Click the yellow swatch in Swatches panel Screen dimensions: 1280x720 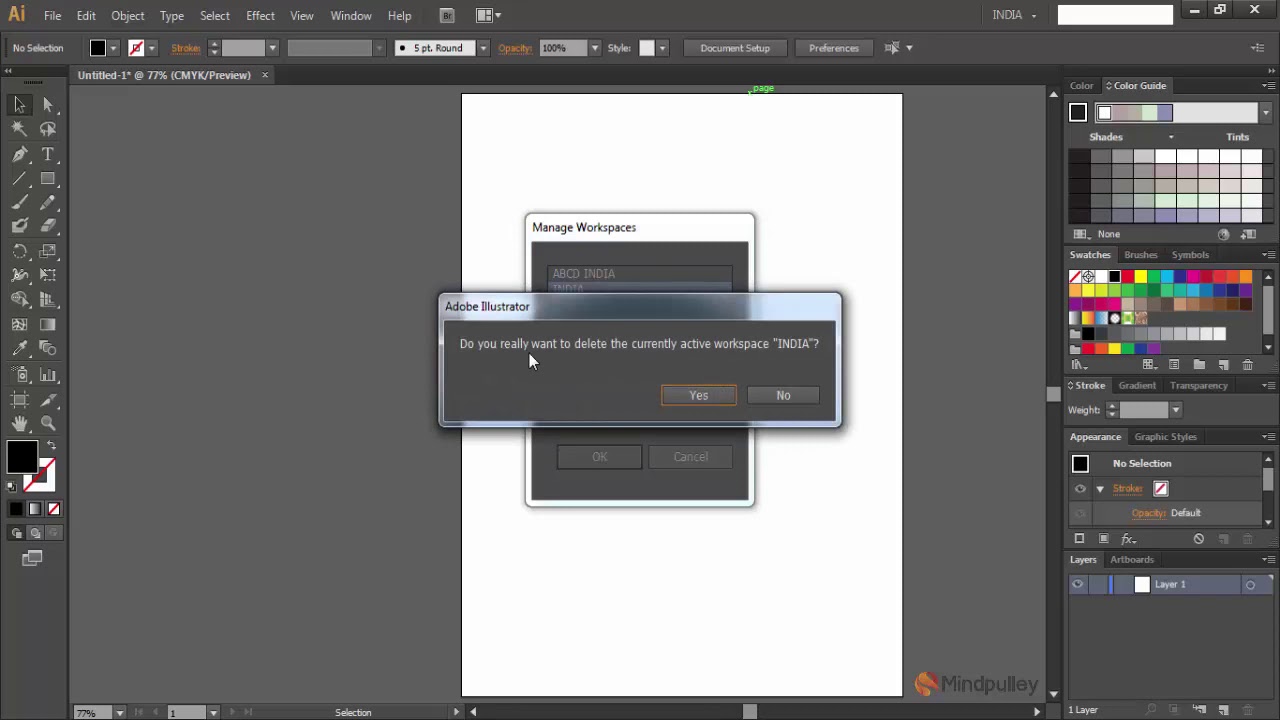1140,277
